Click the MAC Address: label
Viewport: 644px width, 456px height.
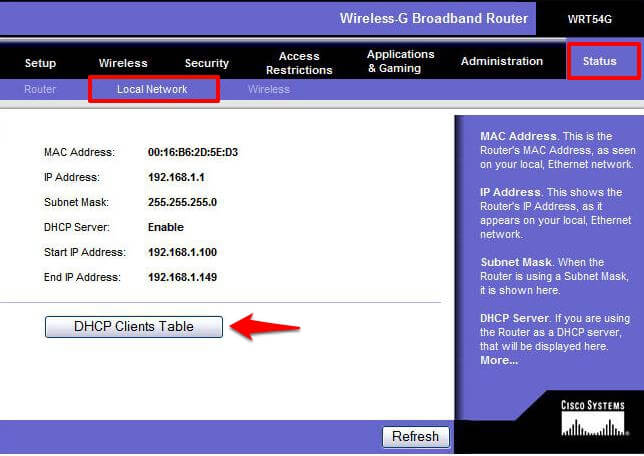pyautogui.click(x=79, y=152)
